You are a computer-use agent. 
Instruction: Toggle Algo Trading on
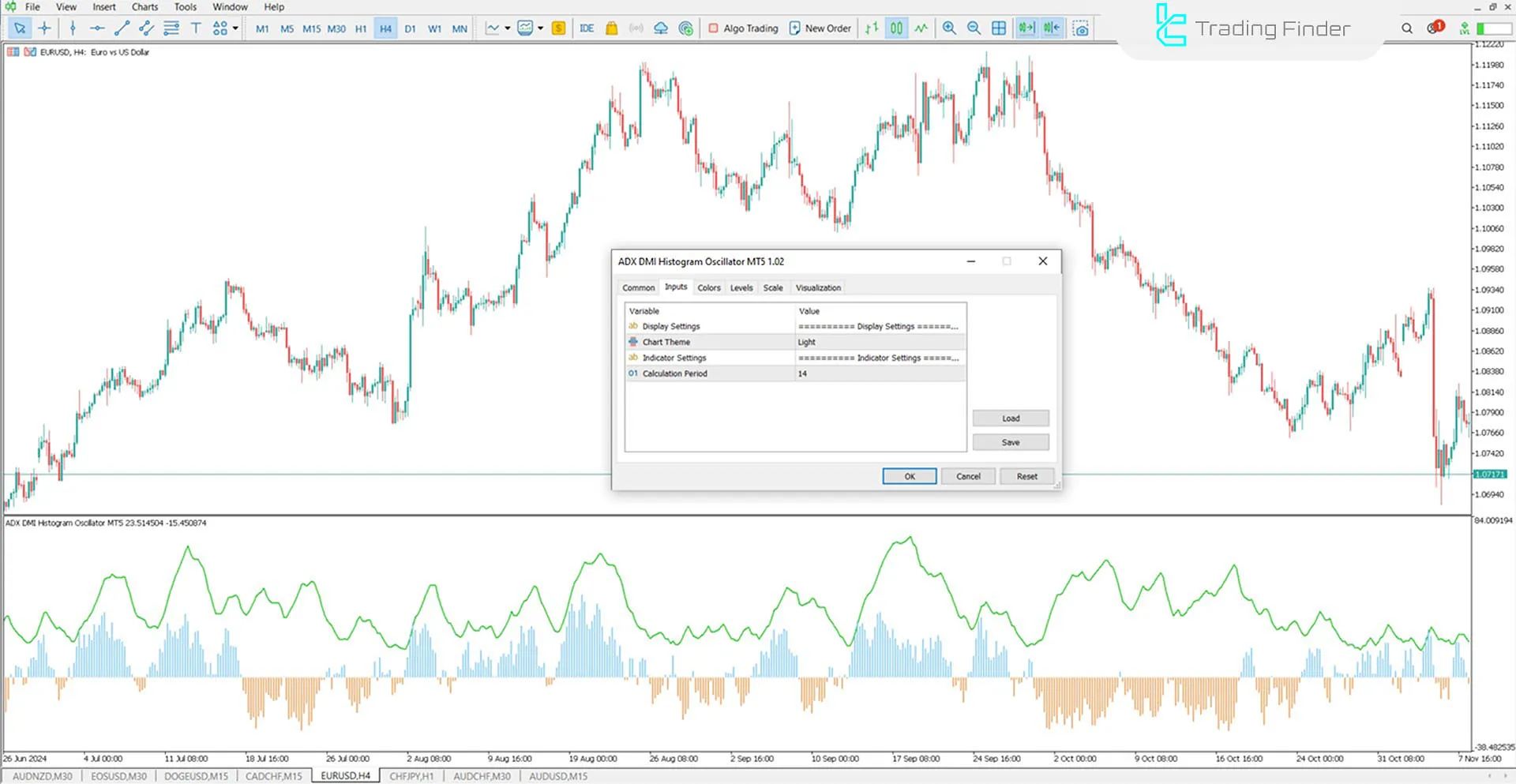pyautogui.click(x=742, y=28)
